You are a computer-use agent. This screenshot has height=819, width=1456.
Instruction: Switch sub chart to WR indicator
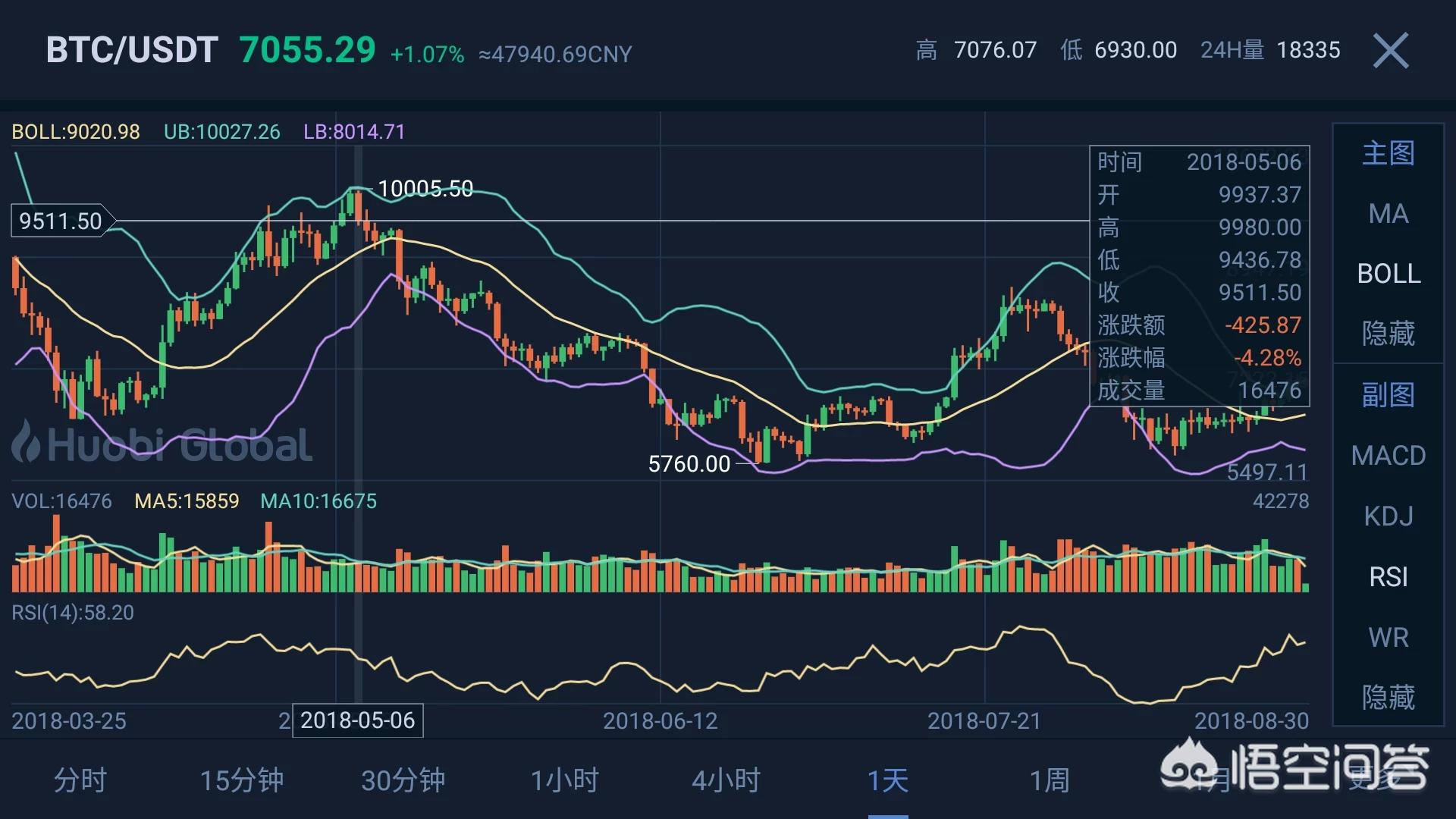(x=1389, y=638)
